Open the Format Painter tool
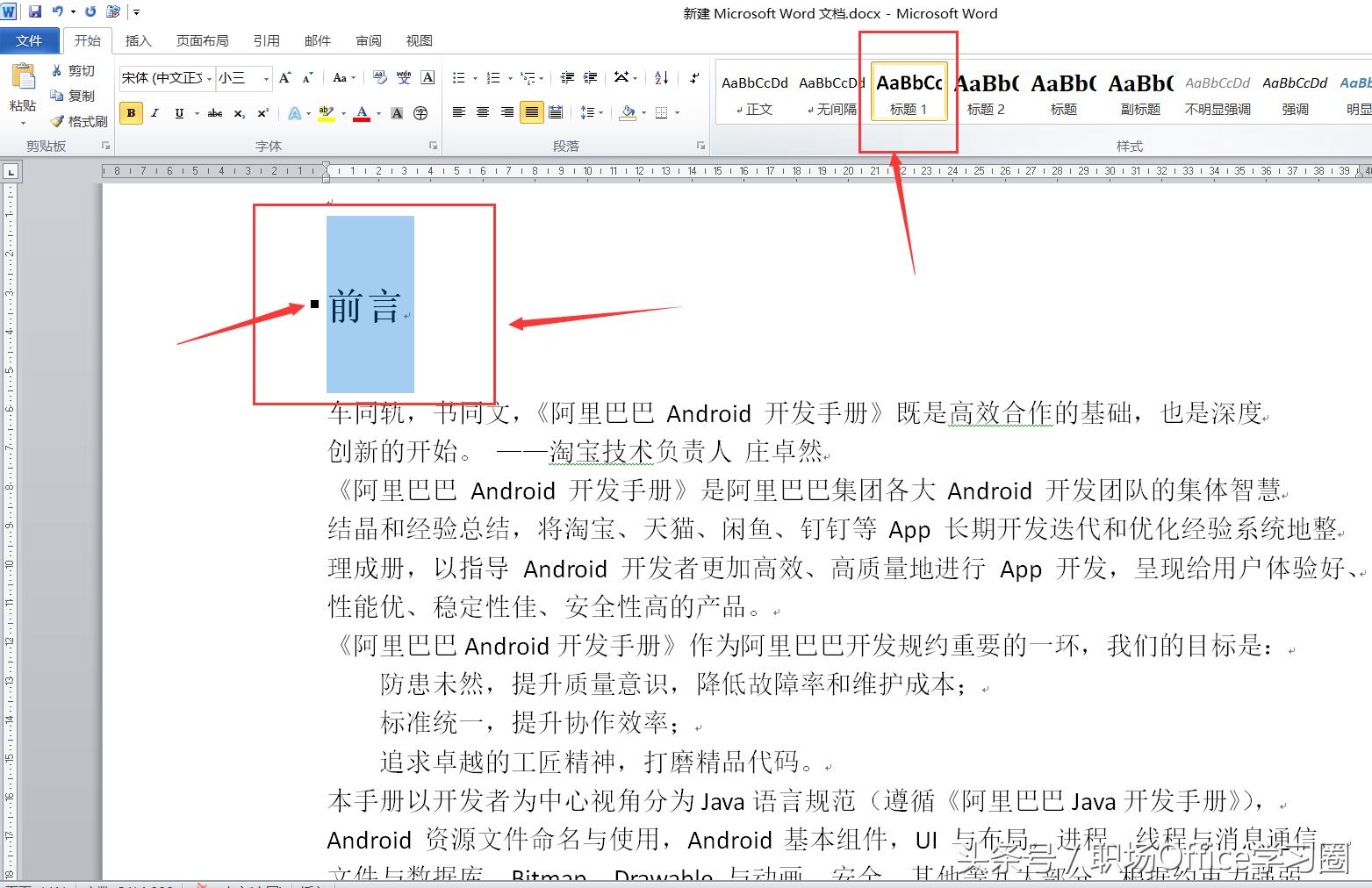The height and width of the screenshot is (888, 1372). pos(79,122)
